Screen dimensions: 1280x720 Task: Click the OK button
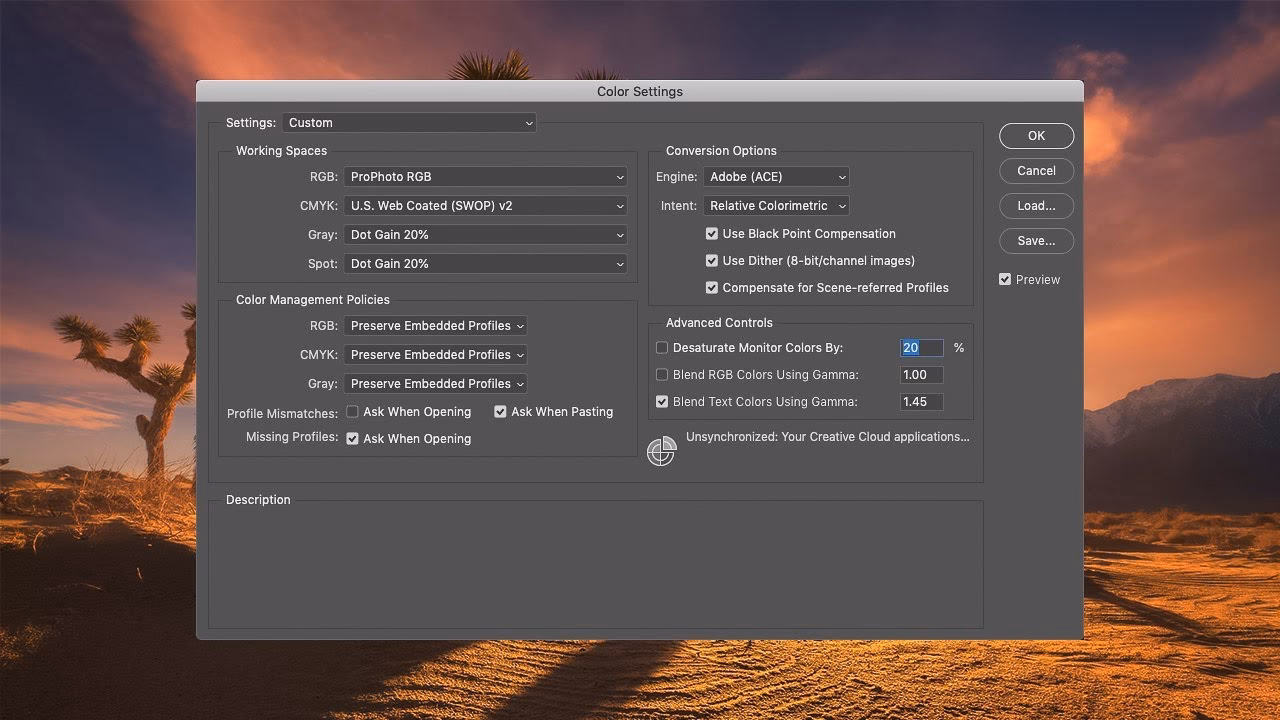pyautogui.click(x=1036, y=135)
